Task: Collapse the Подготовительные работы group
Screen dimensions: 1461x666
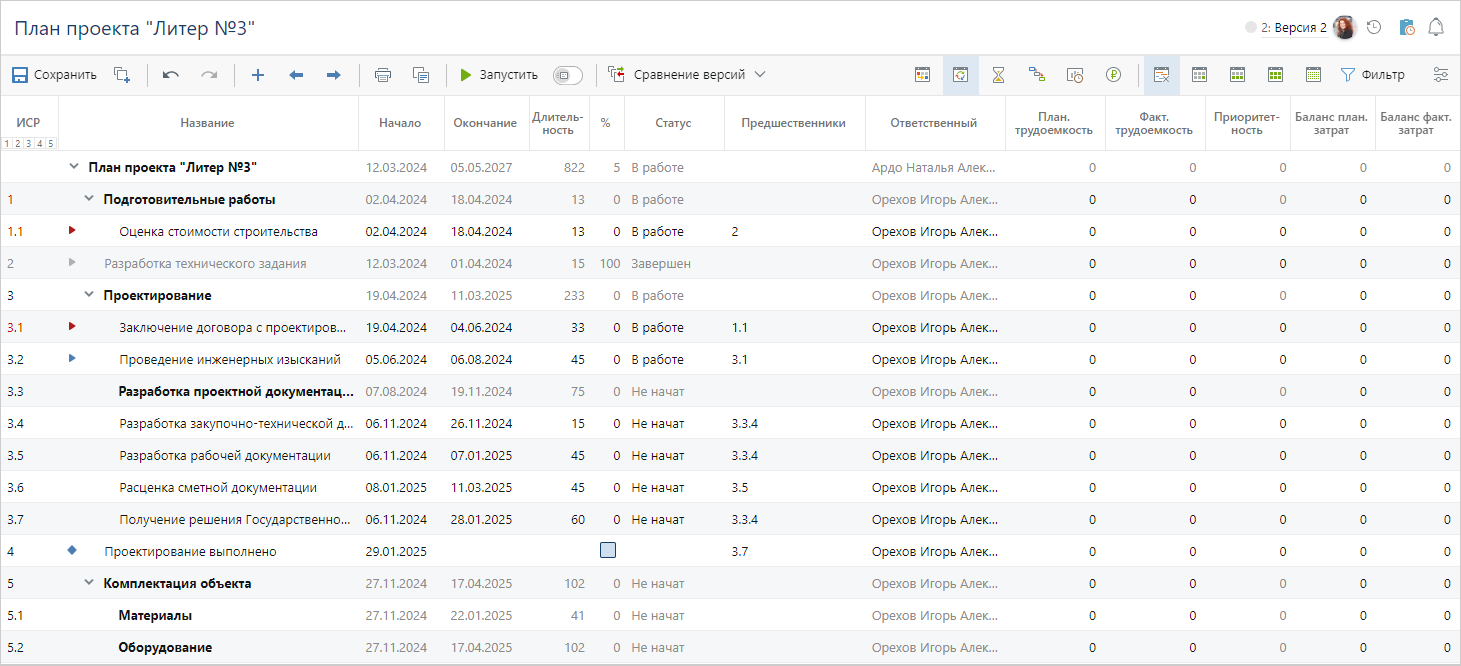Action: coord(89,199)
